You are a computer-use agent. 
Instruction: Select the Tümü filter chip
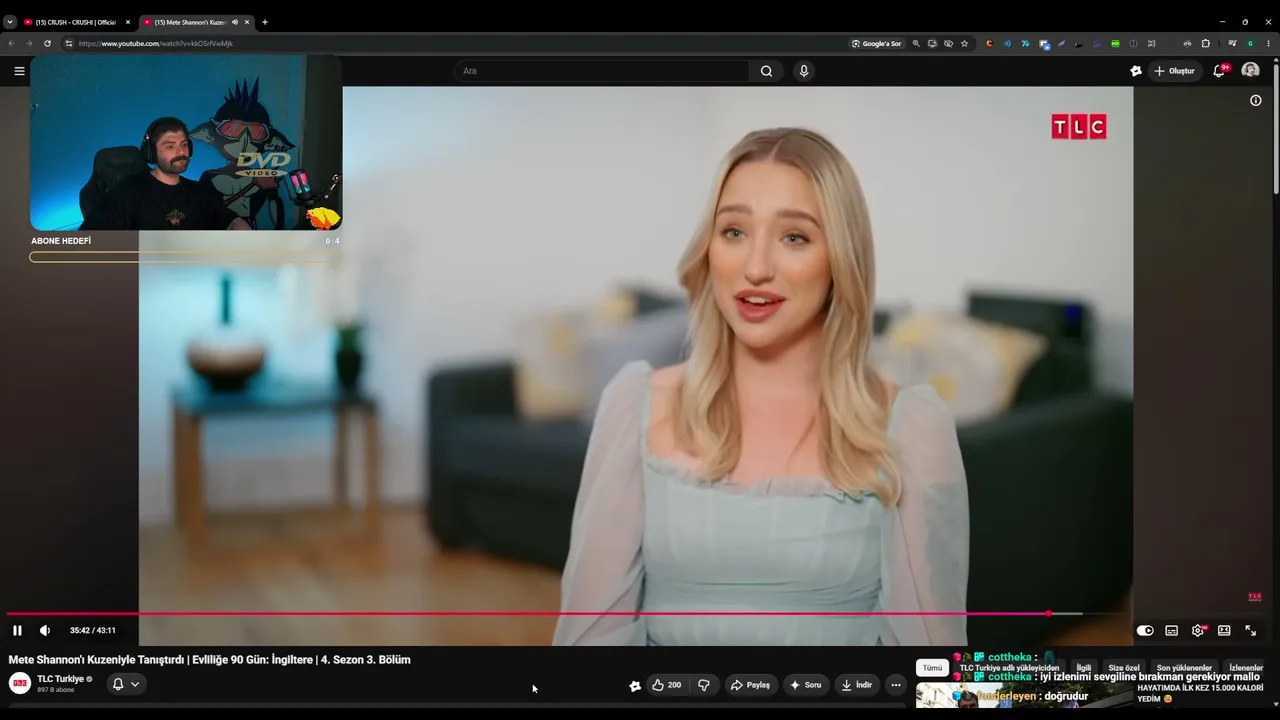tap(932, 668)
